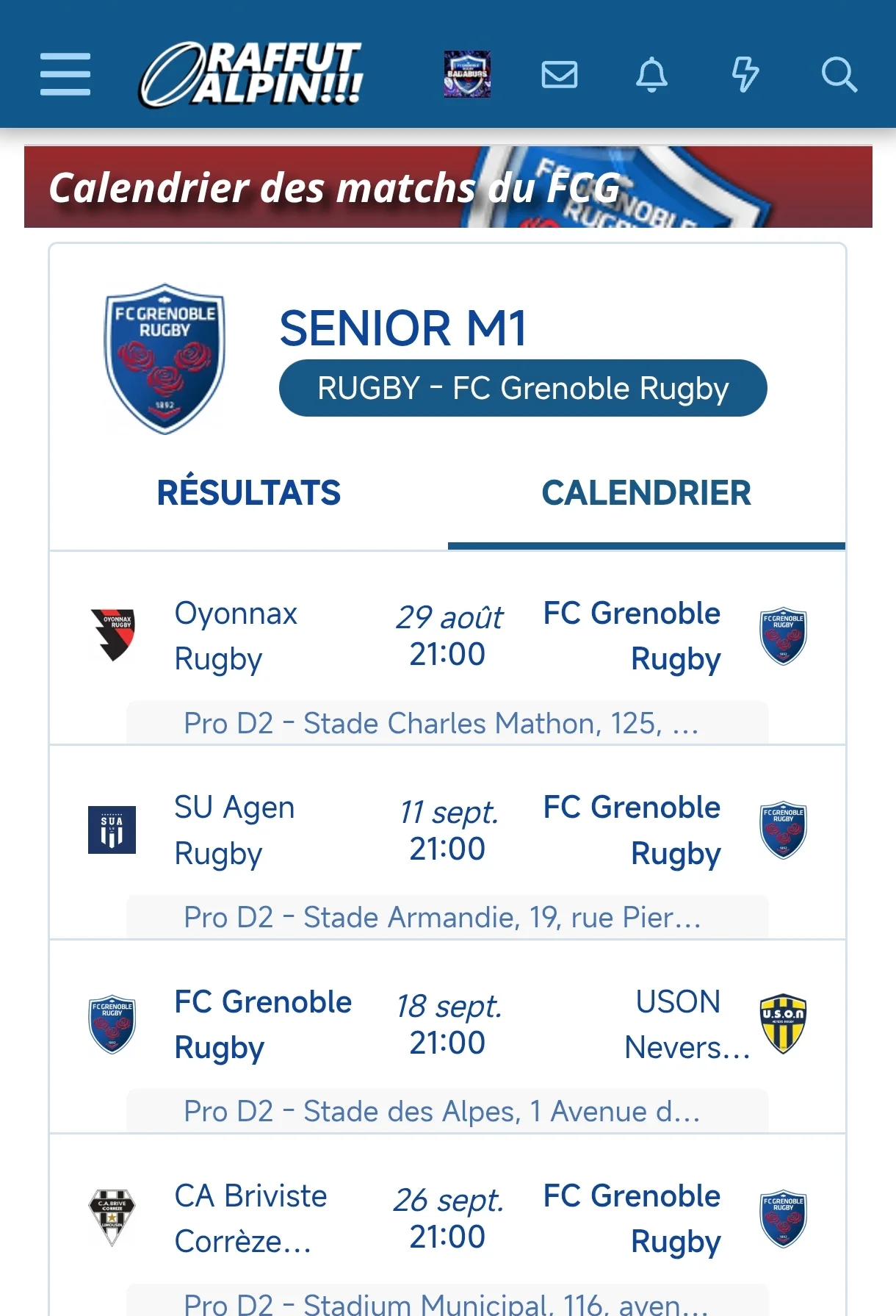Open the hamburger navigation menu
The height and width of the screenshot is (1316, 896).
[65, 74]
